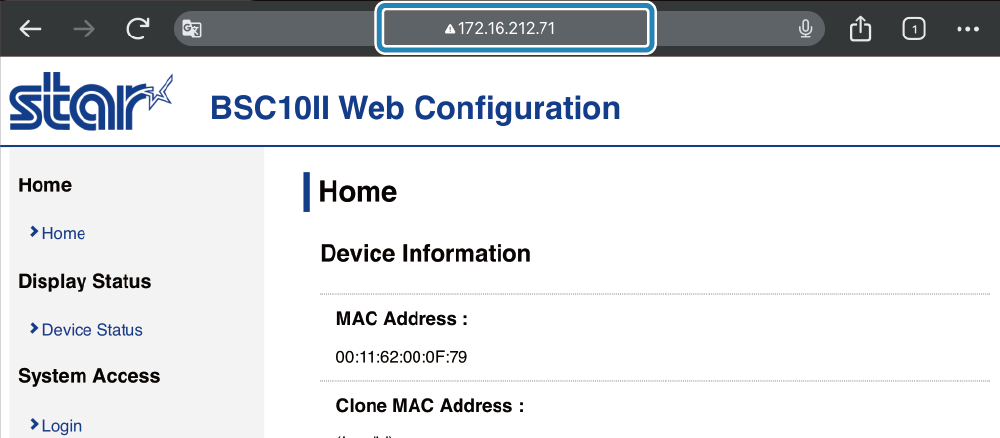Image resolution: width=1000 pixels, height=438 pixels.
Task: Select the System Access sidebar section heading
Action: point(89,376)
